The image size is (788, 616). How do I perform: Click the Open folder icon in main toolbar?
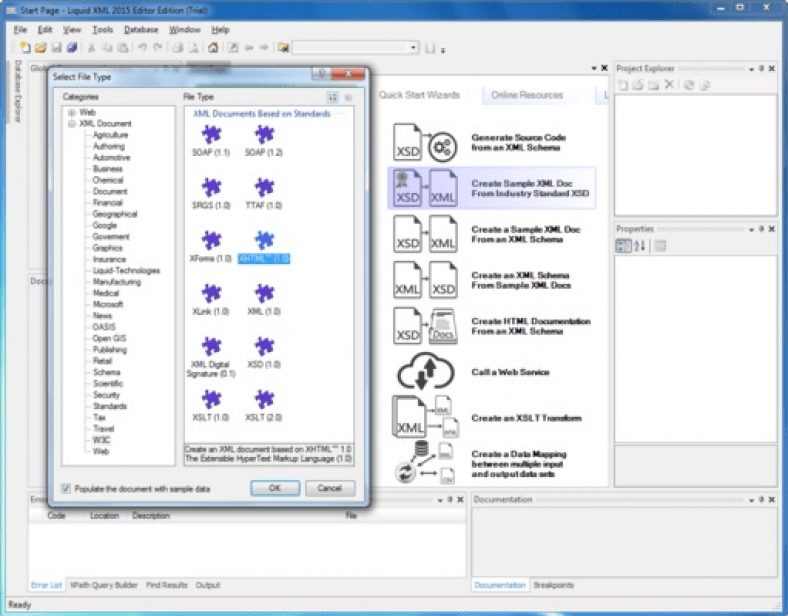point(41,47)
